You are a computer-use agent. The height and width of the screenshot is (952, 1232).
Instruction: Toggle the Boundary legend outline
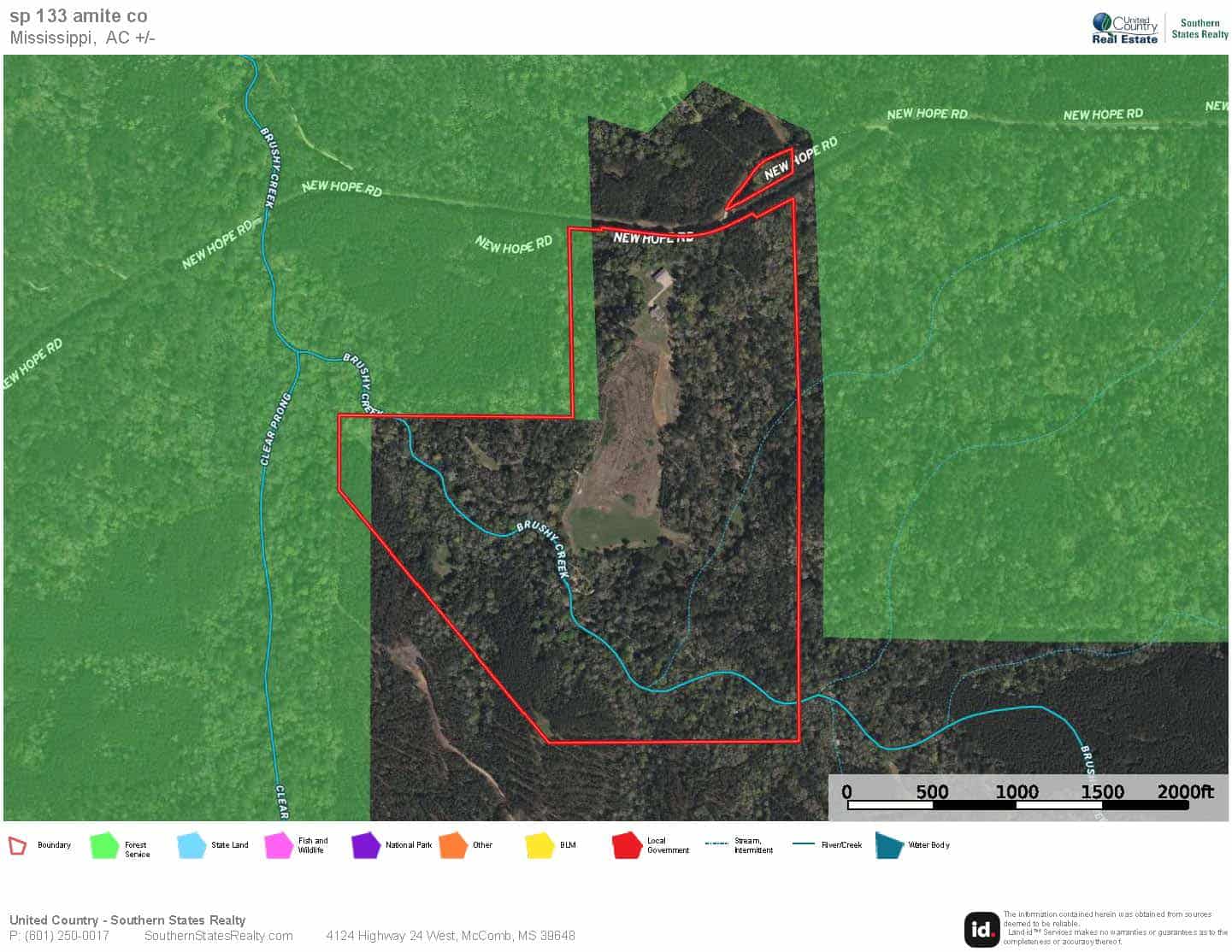[15, 844]
